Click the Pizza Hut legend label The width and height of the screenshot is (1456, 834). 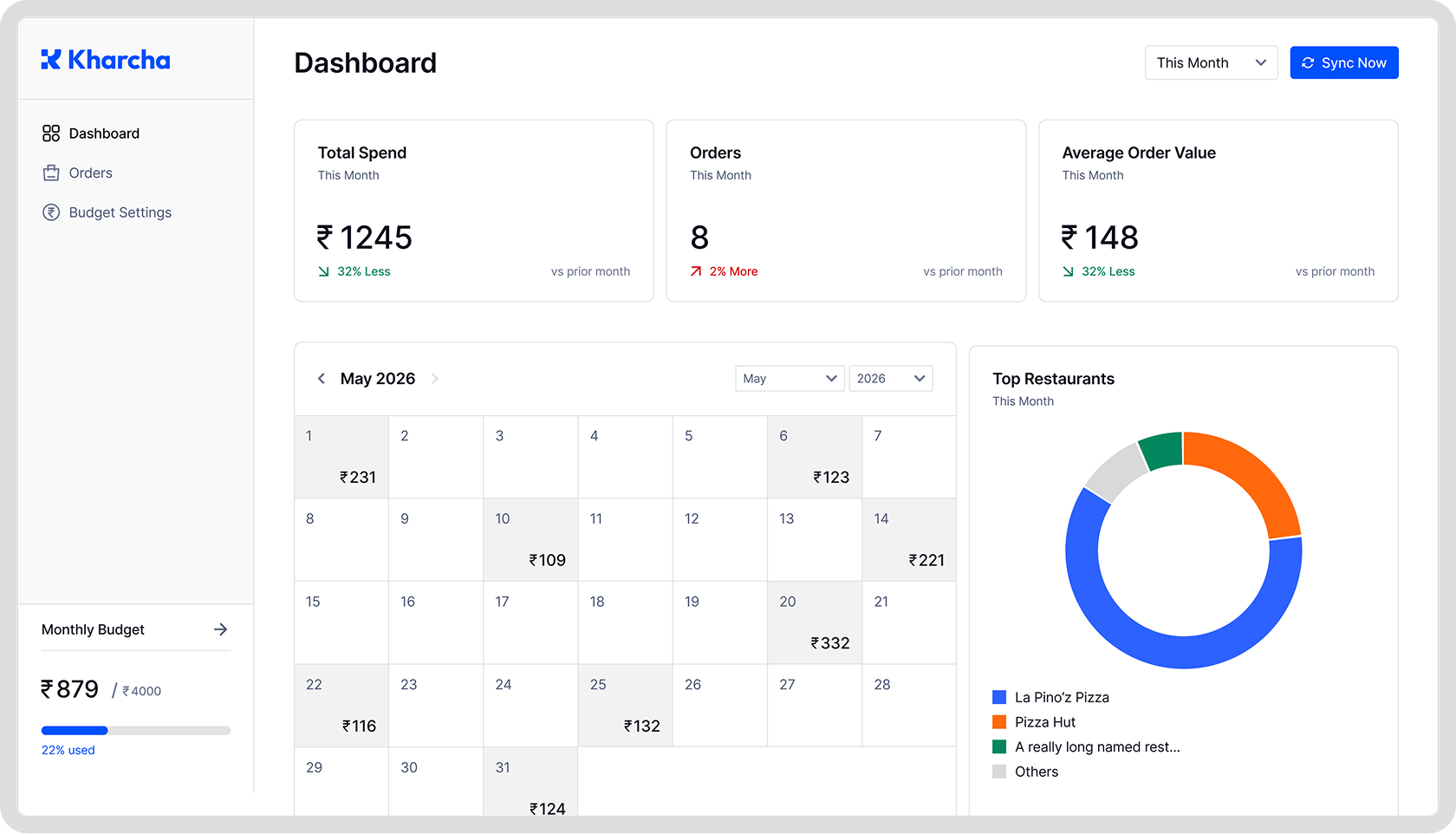(1045, 722)
